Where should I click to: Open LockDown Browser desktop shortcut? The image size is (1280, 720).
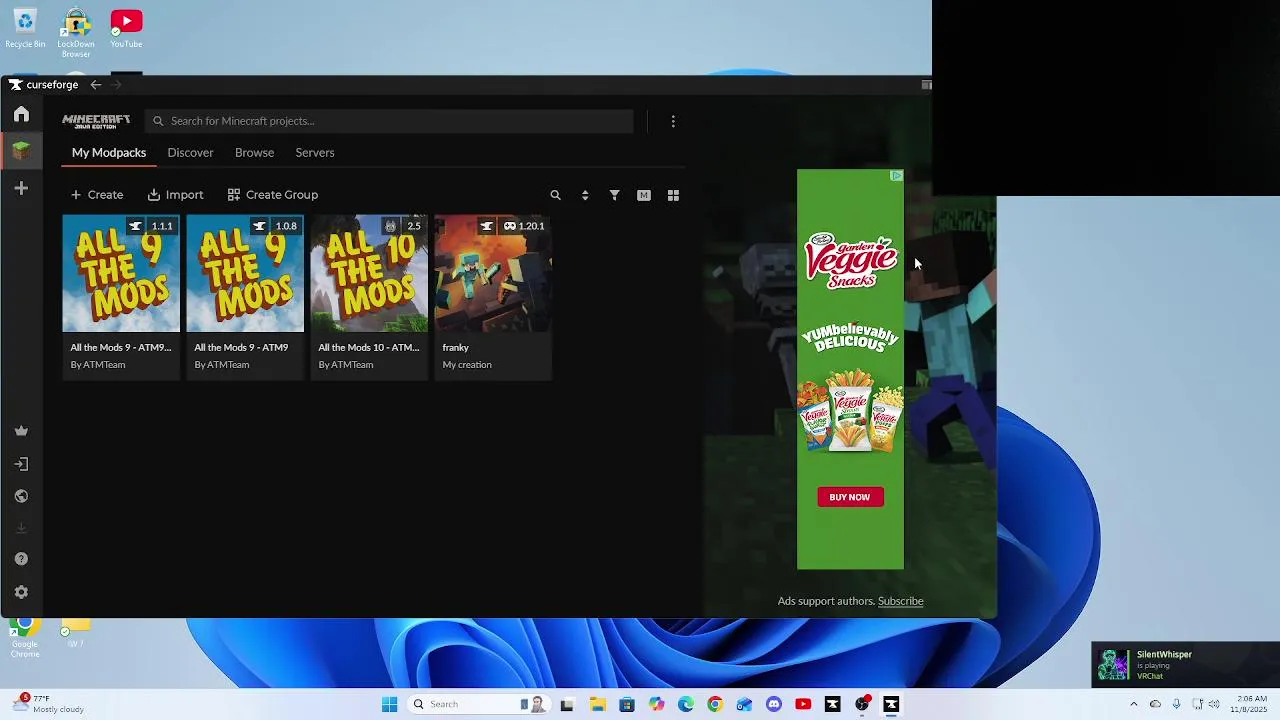(76, 33)
